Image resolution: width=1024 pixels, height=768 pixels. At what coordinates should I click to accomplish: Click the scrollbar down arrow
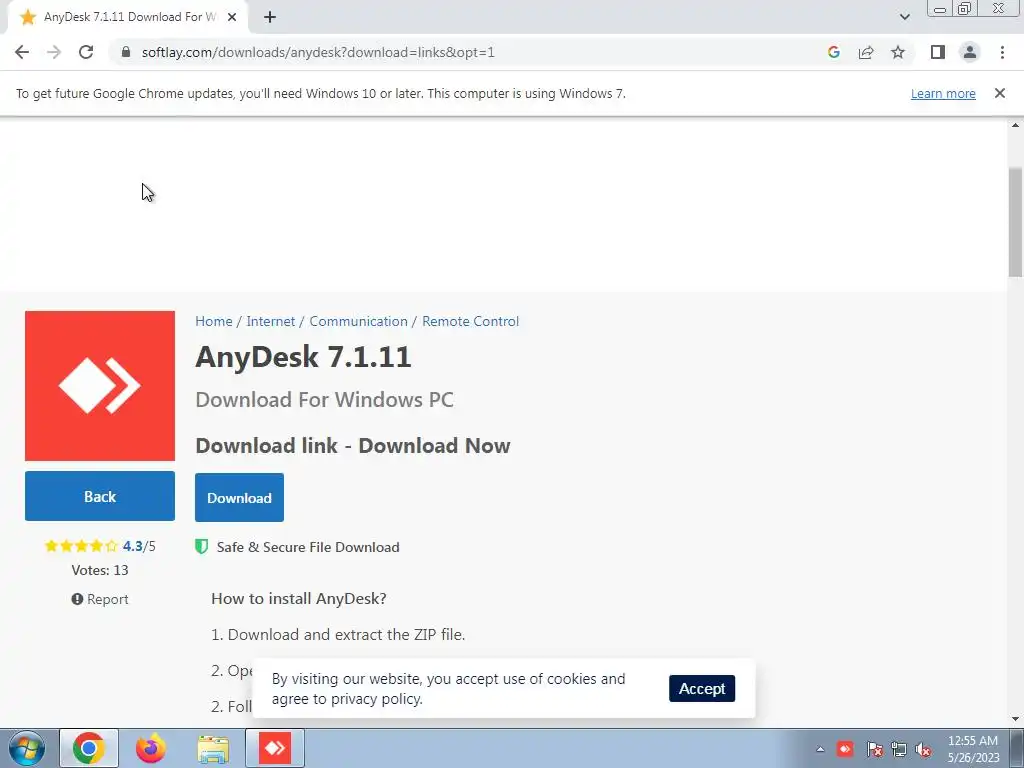click(x=1015, y=719)
